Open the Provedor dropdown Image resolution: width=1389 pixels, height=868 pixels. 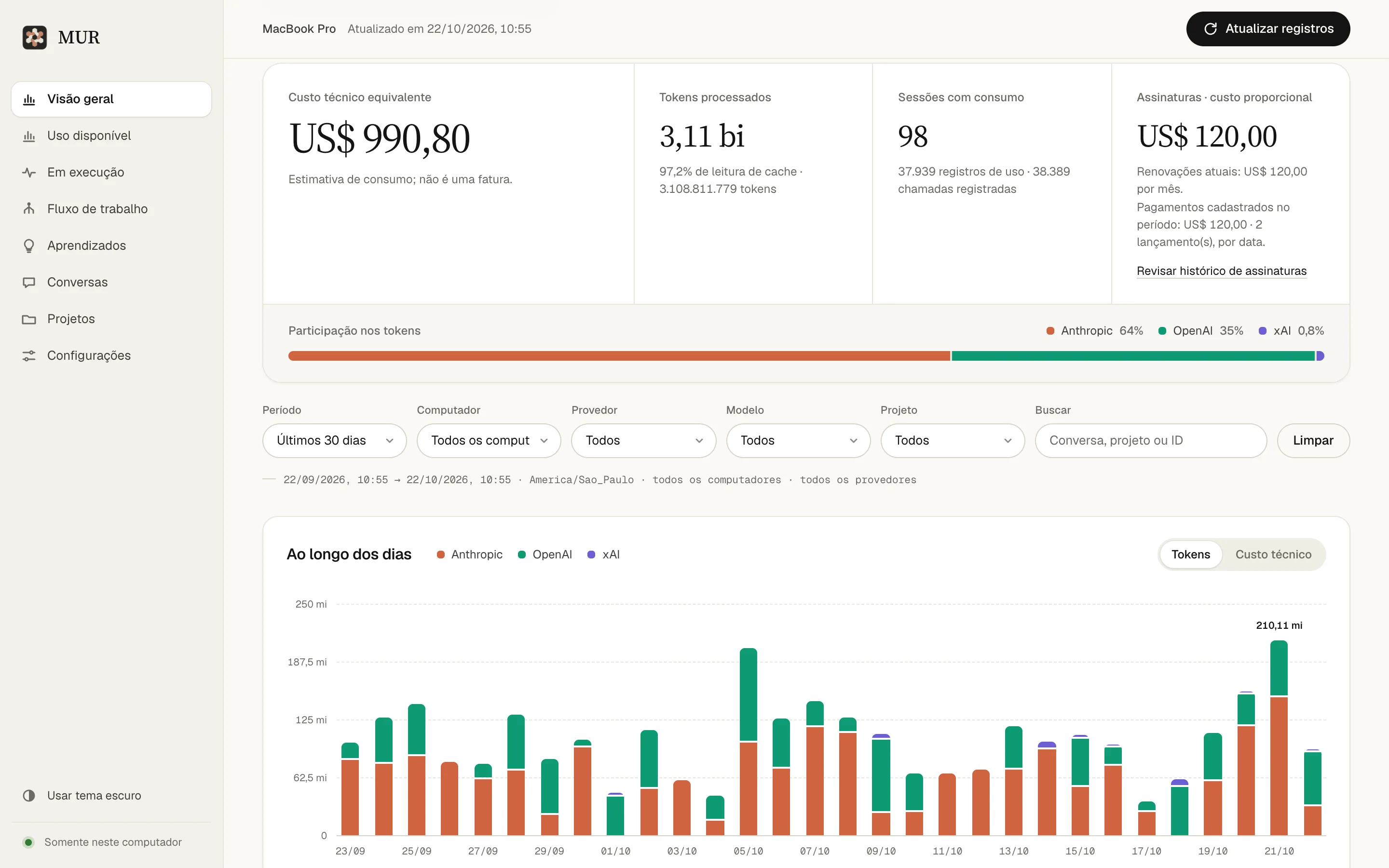point(643,440)
